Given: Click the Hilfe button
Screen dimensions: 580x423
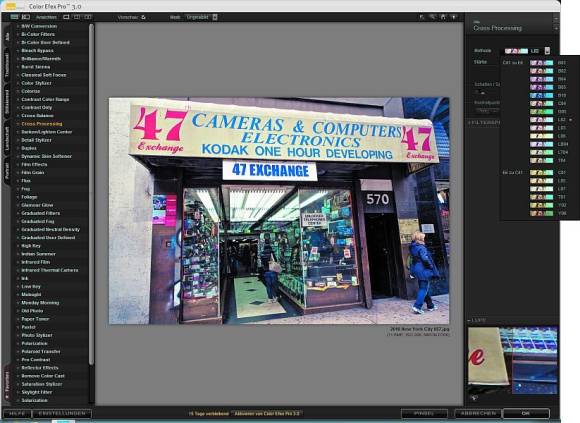Looking at the screenshot, I should coord(17,413).
